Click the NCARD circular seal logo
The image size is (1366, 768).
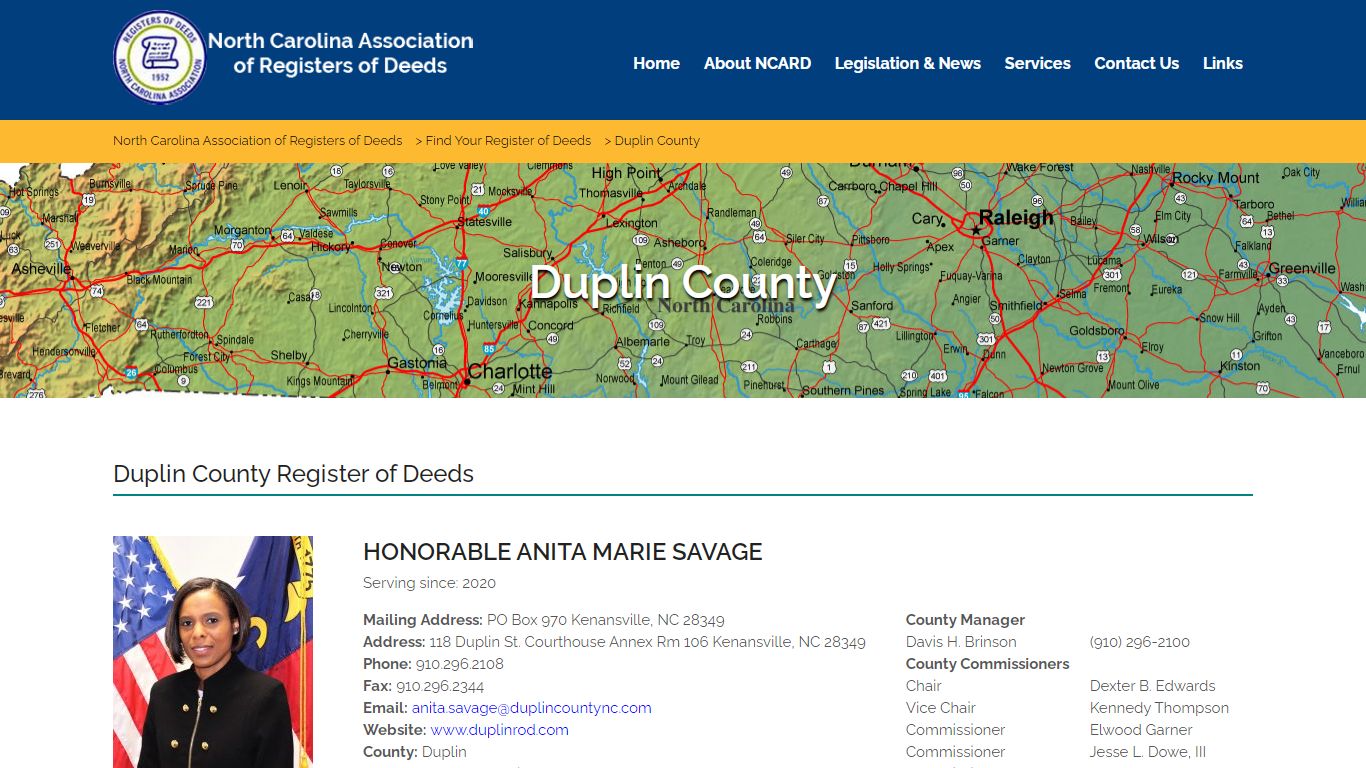[160, 58]
